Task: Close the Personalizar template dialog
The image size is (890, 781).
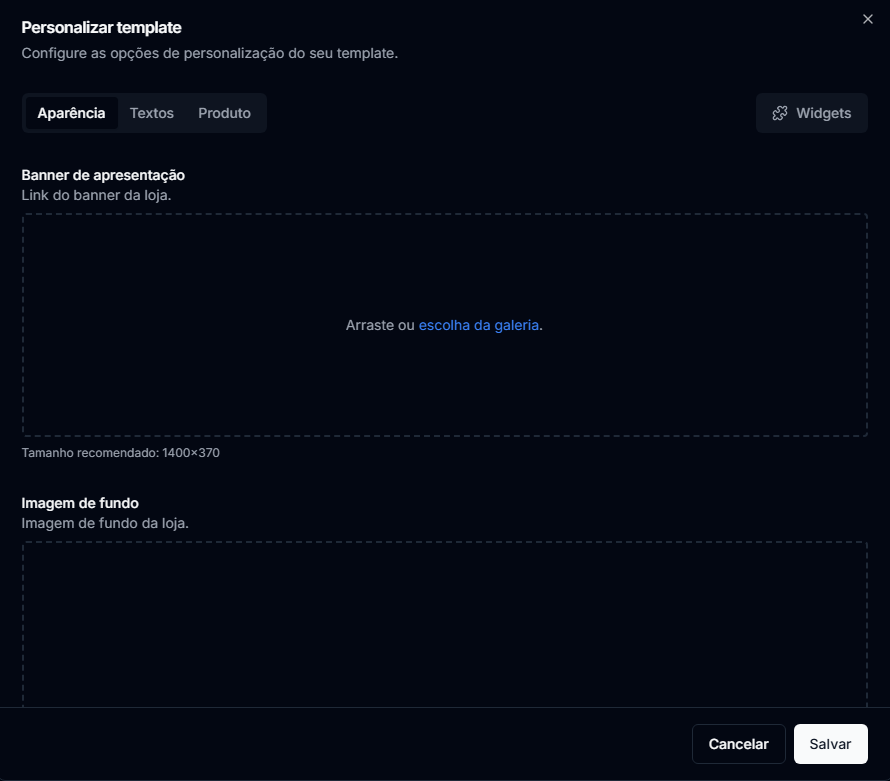Action: [x=867, y=19]
